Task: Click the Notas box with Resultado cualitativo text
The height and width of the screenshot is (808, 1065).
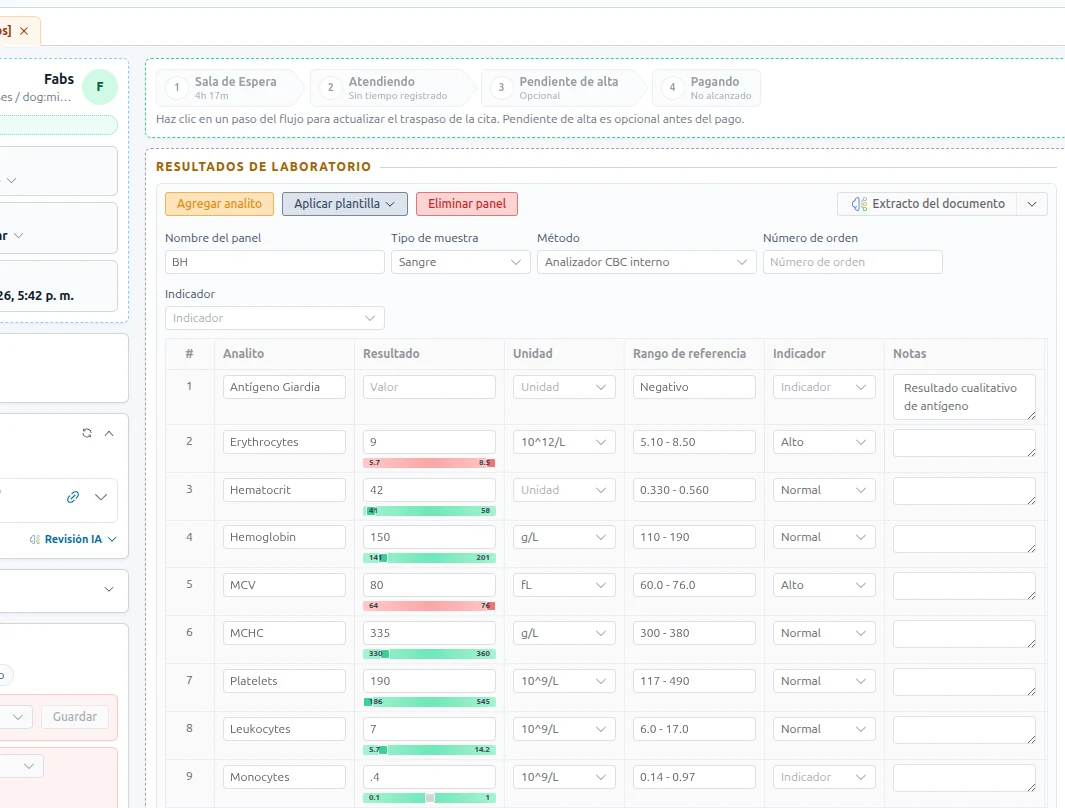Action: (x=964, y=397)
